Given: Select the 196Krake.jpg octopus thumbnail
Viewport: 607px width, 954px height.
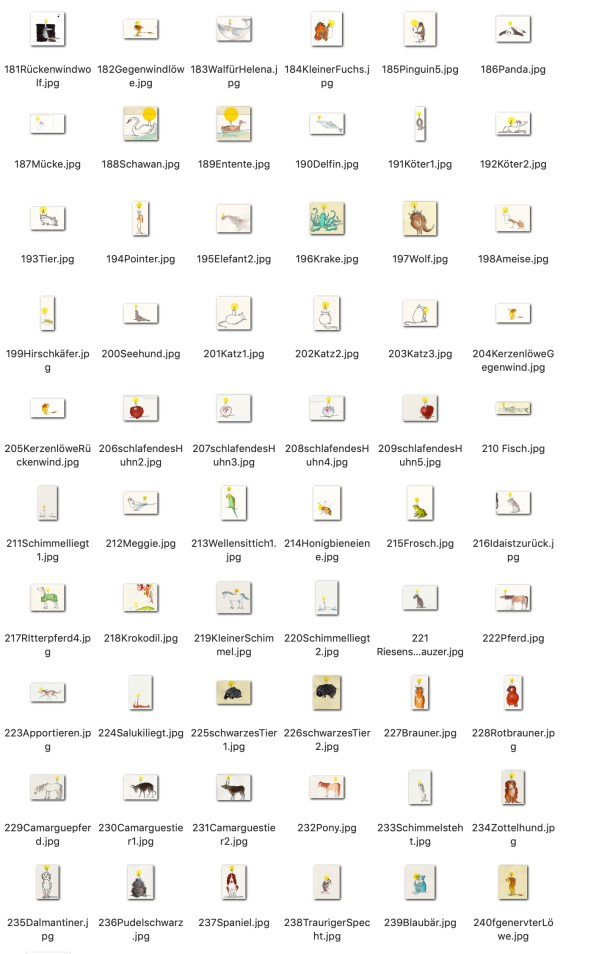Looking at the screenshot, I should pos(326,219).
